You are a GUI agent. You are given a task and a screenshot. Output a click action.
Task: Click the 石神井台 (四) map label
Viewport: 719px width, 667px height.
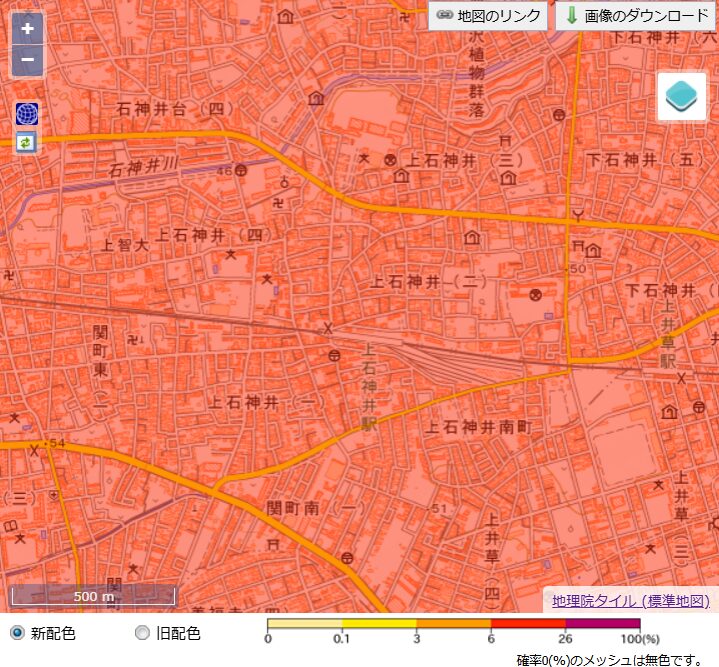click(x=175, y=108)
